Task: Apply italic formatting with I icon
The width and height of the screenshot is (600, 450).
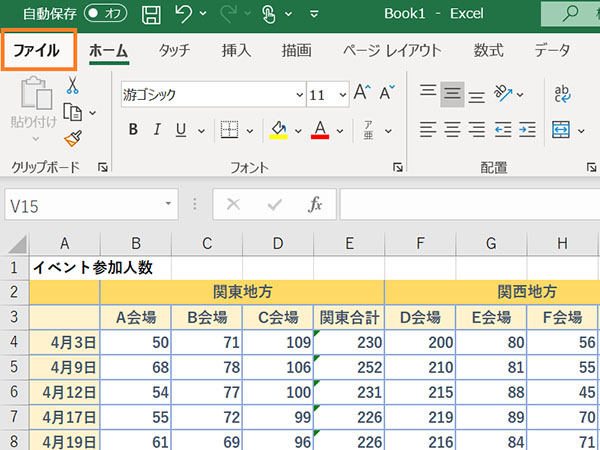Action: click(x=157, y=130)
